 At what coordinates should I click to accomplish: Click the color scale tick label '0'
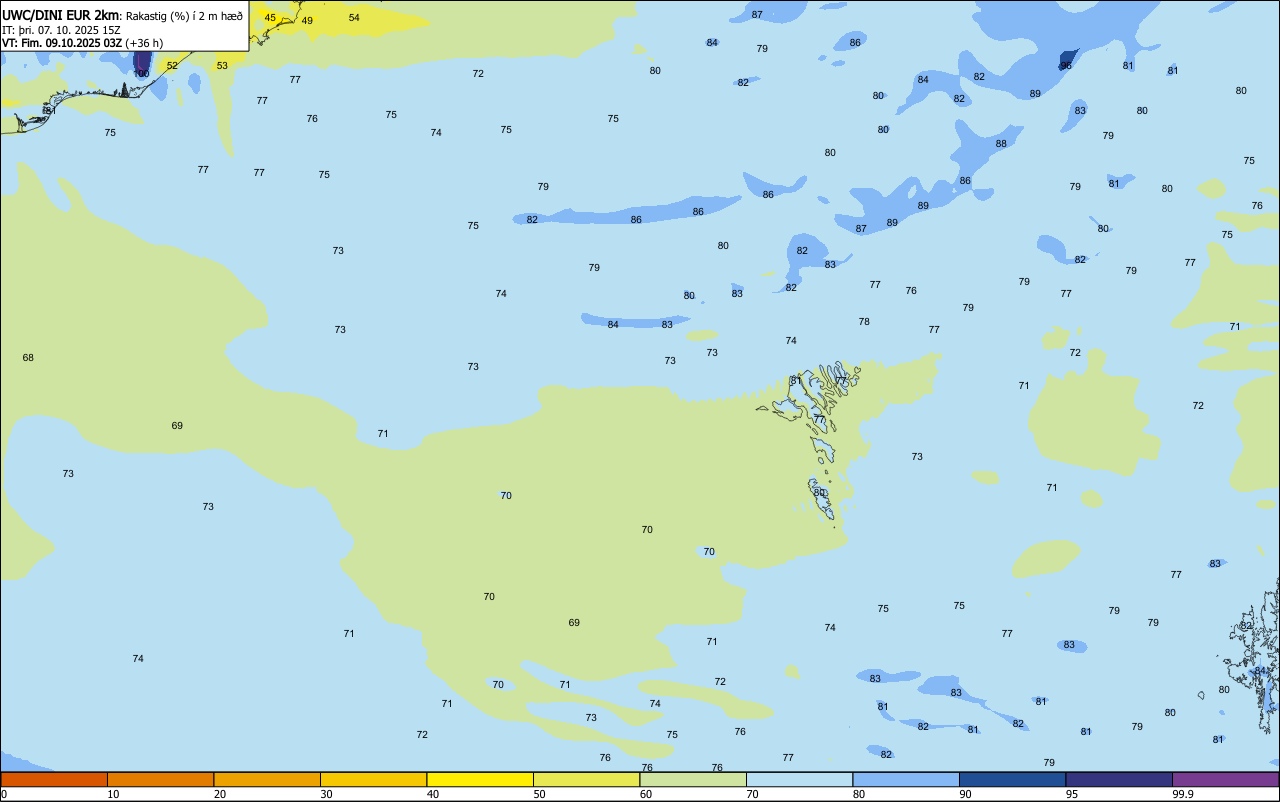pos(4,794)
